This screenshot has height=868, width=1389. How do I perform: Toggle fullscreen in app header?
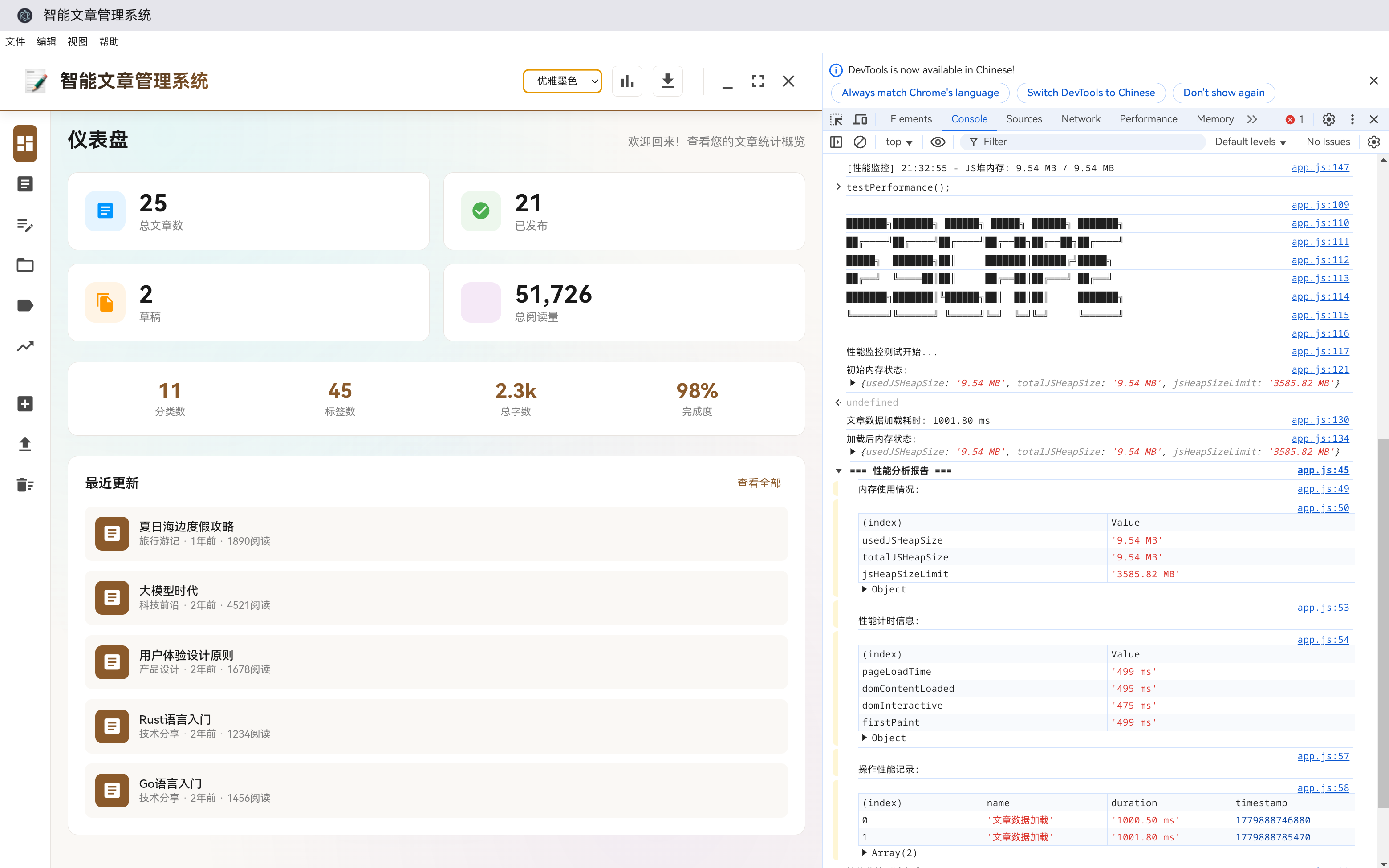758,81
